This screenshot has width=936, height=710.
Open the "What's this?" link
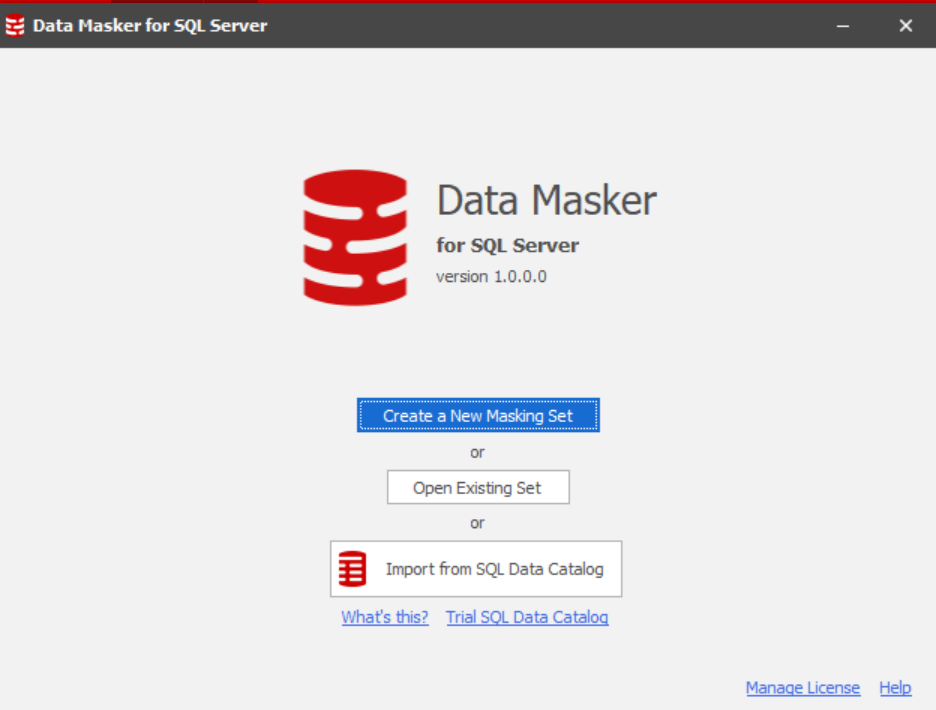(x=385, y=617)
